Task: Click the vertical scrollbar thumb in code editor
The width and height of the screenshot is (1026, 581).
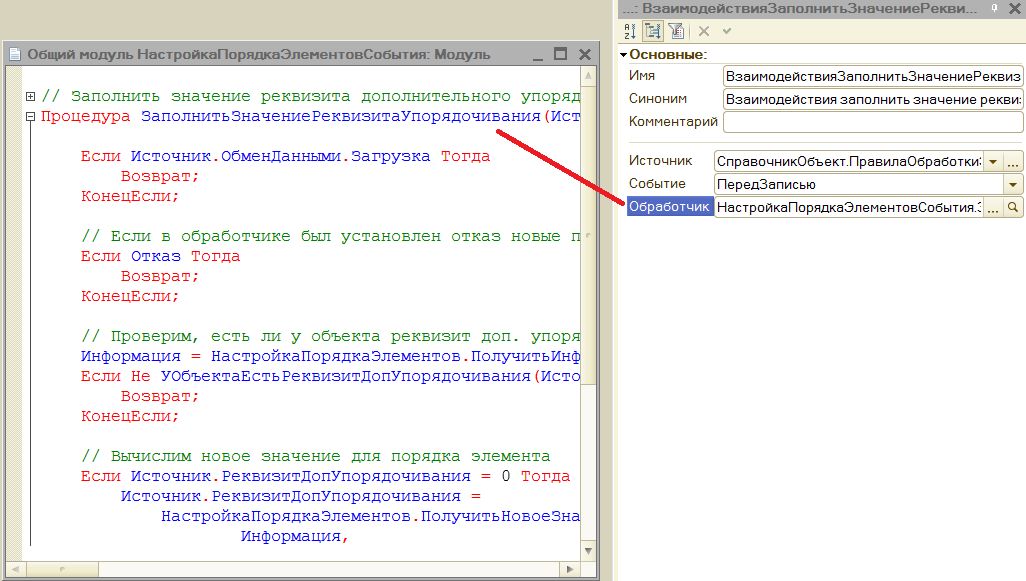Action: (x=588, y=234)
